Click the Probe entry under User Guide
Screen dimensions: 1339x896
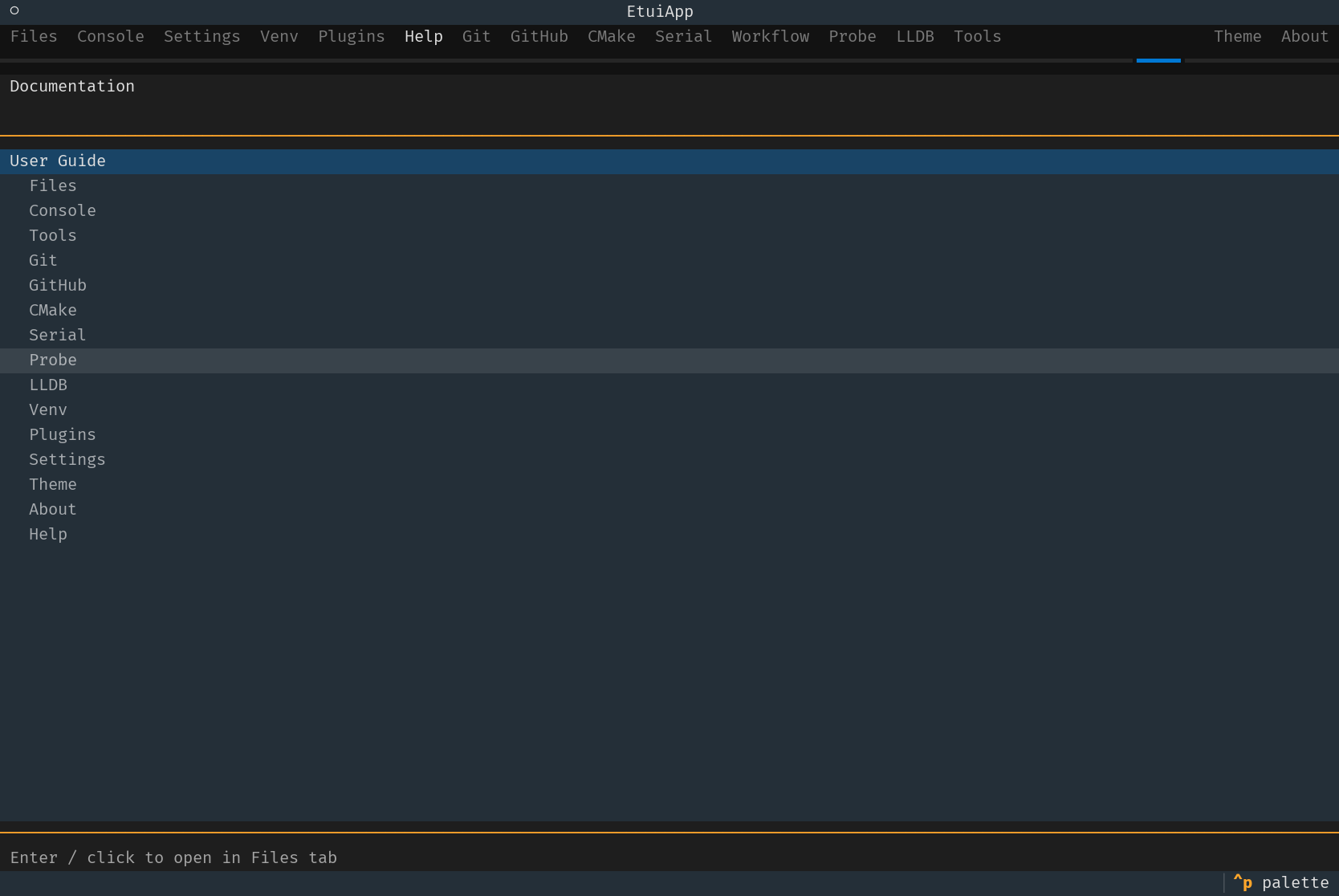tap(669, 360)
